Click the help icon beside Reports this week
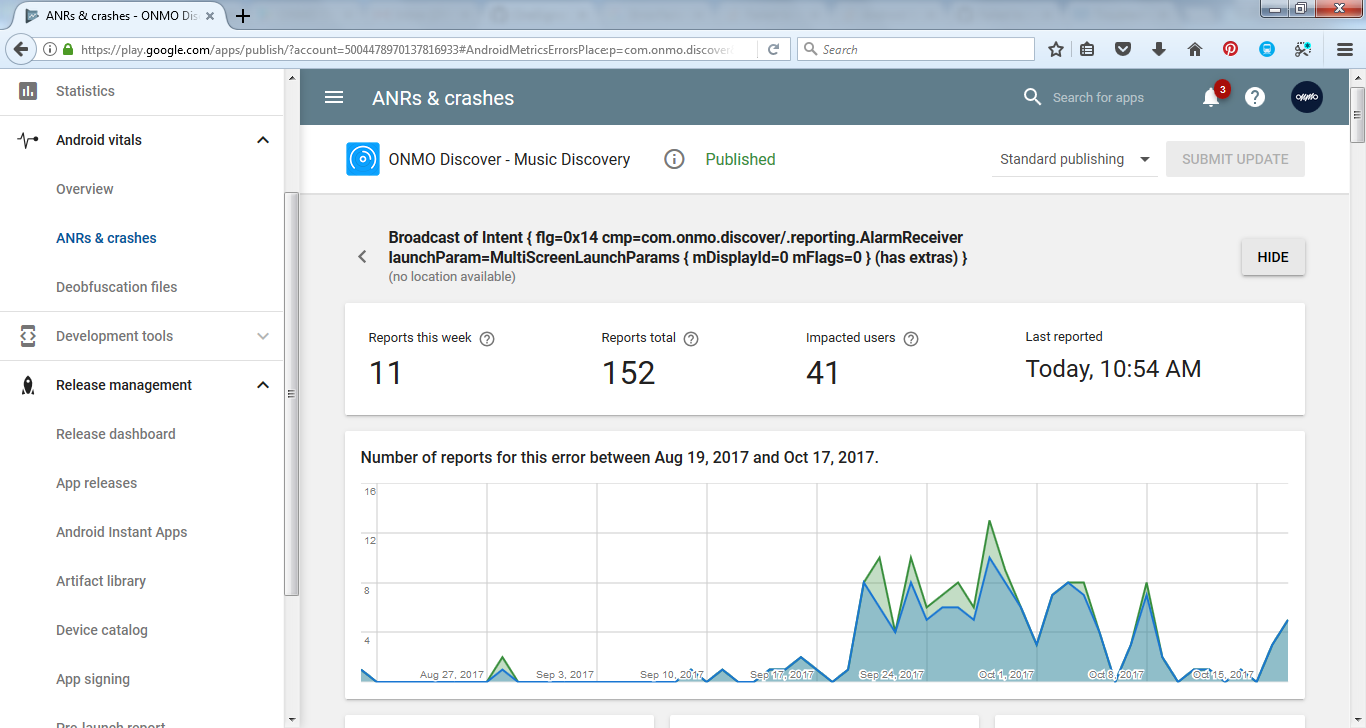This screenshot has height=728, width=1366. click(x=487, y=338)
